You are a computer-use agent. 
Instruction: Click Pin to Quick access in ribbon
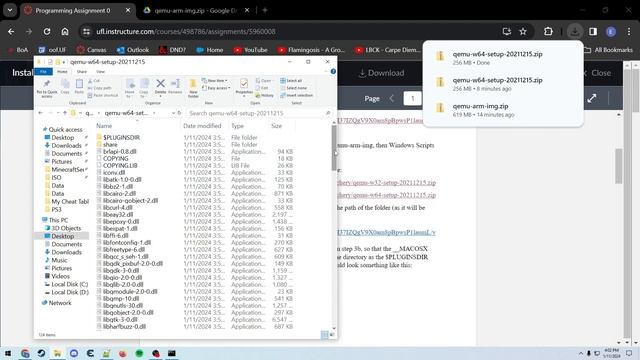pyautogui.click(x=47, y=88)
